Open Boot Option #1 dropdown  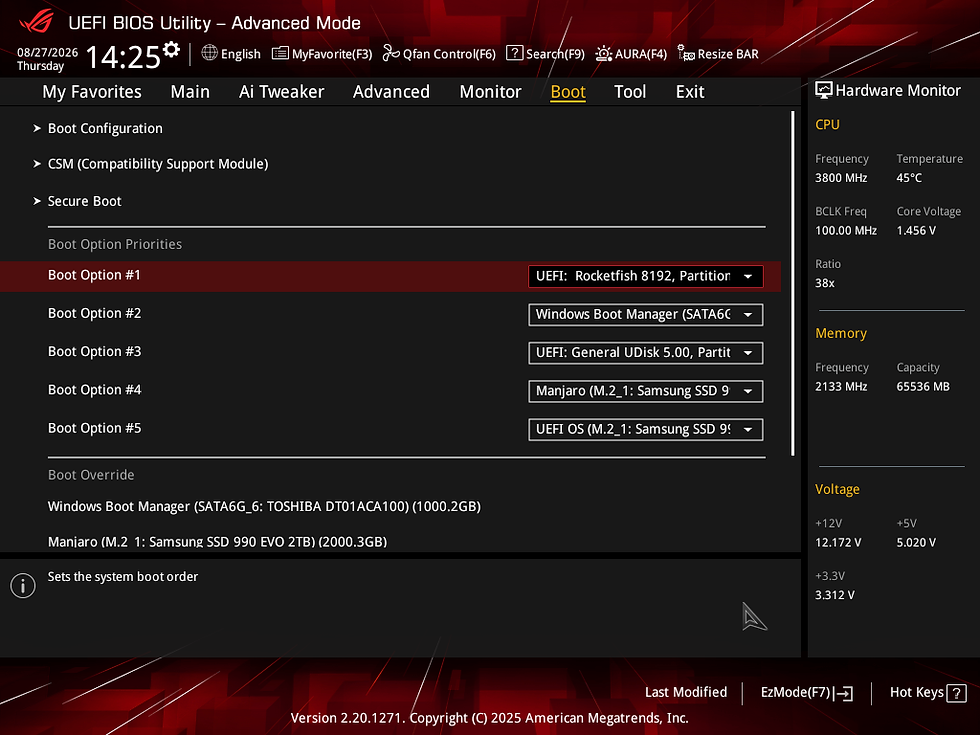coord(646,276)
